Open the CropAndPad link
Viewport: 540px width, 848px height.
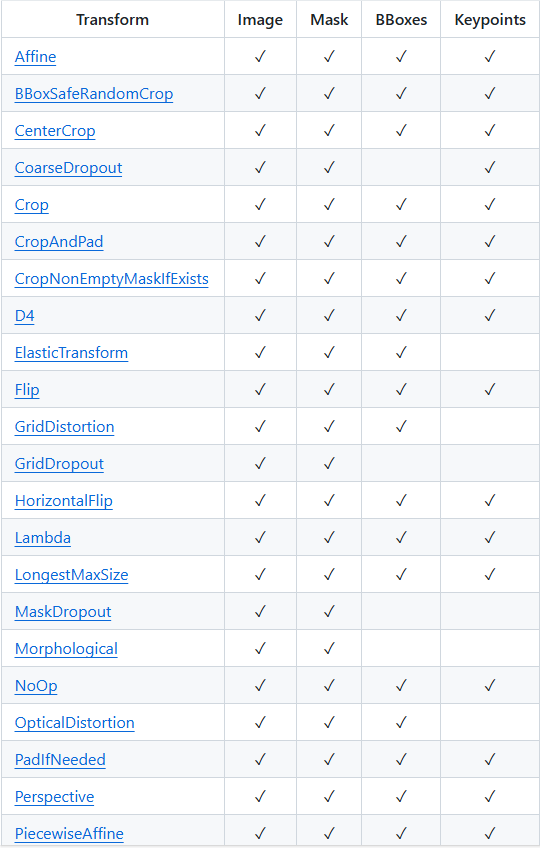(x=59, y=242)
